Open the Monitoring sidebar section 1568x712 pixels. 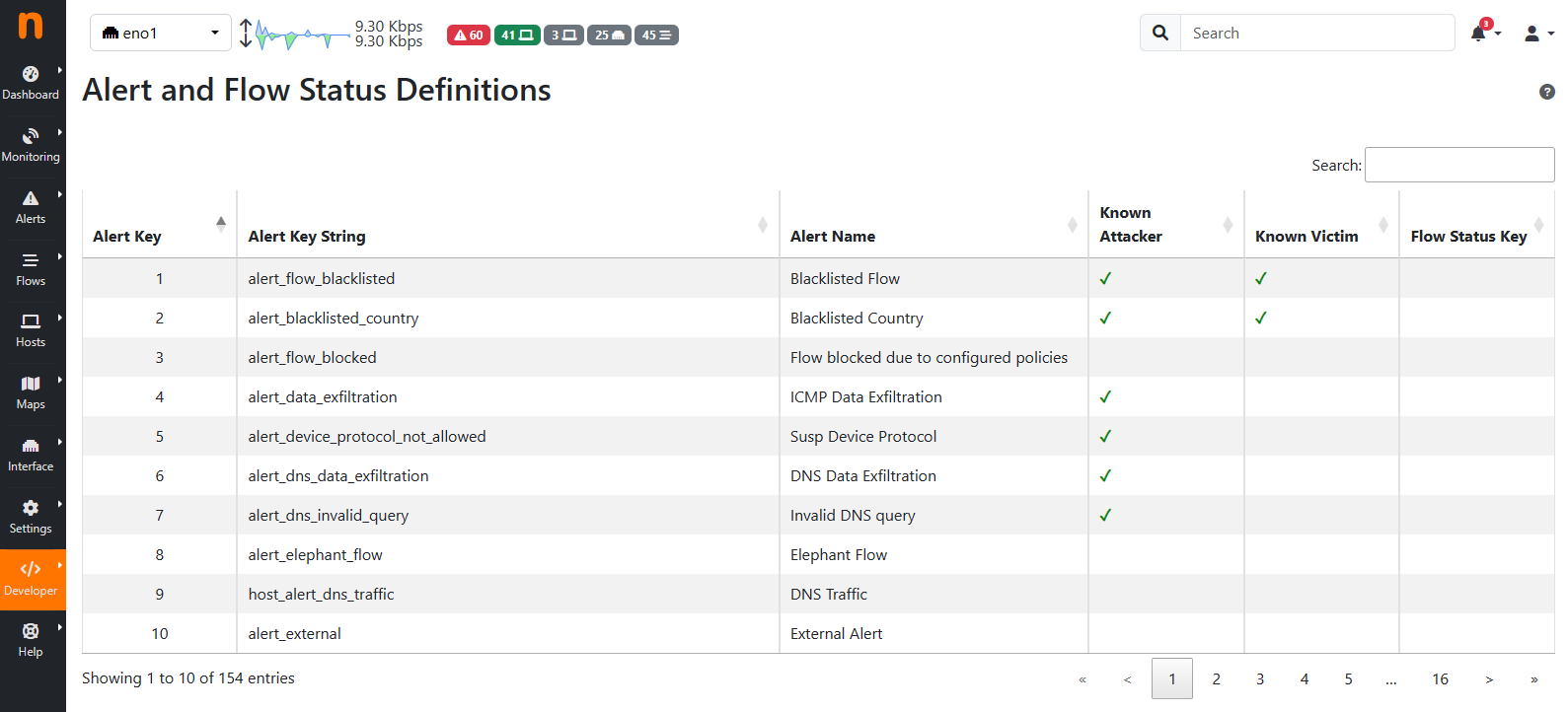pos(31,145)
